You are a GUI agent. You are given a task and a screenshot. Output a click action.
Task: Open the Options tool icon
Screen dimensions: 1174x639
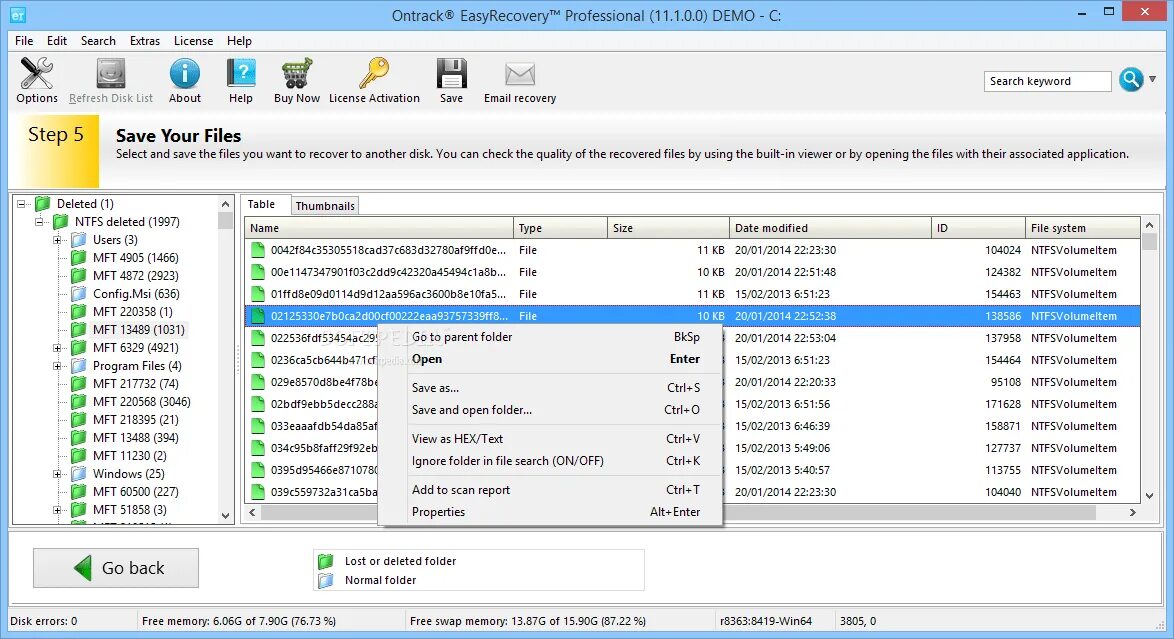(36, 74)
